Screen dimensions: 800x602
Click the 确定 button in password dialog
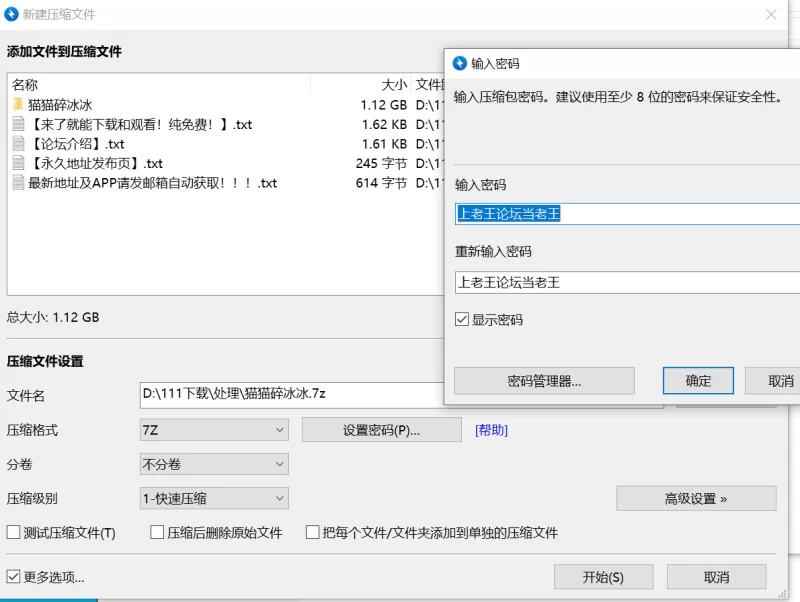(x=698, y=381)
